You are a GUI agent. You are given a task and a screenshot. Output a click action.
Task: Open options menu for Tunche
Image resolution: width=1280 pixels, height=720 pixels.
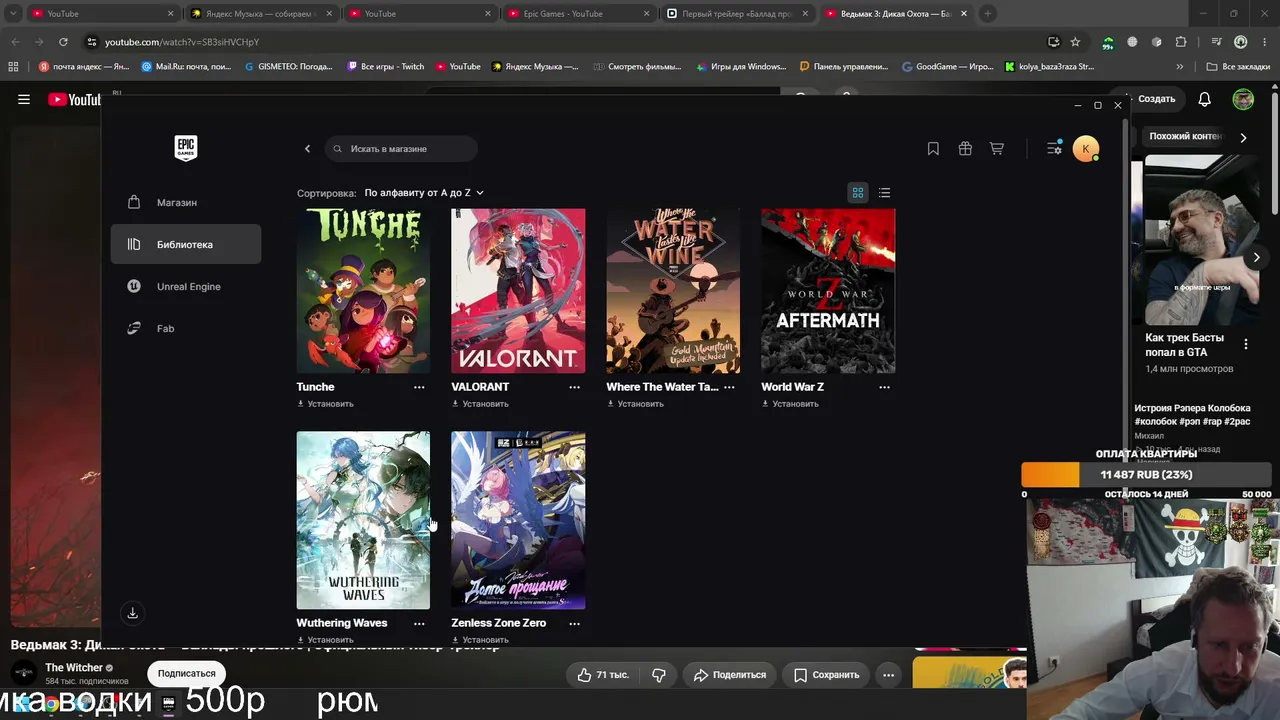(419, 387)
